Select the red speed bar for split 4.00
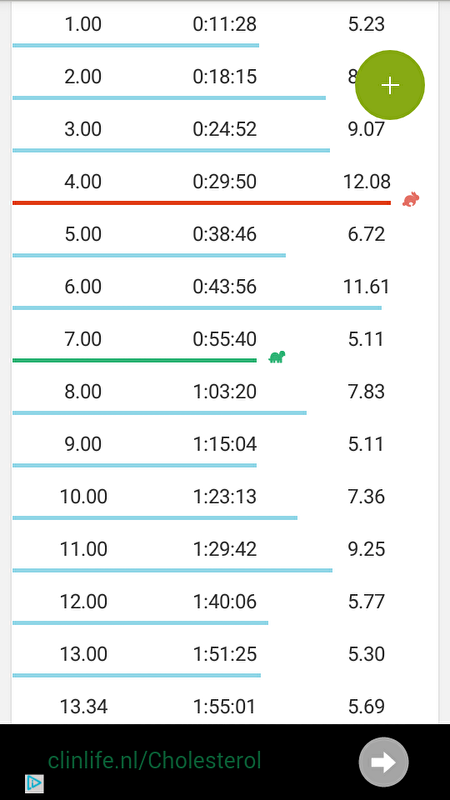Image resolution: width=450 pixels, height=800 pixels. coord(202,203)
